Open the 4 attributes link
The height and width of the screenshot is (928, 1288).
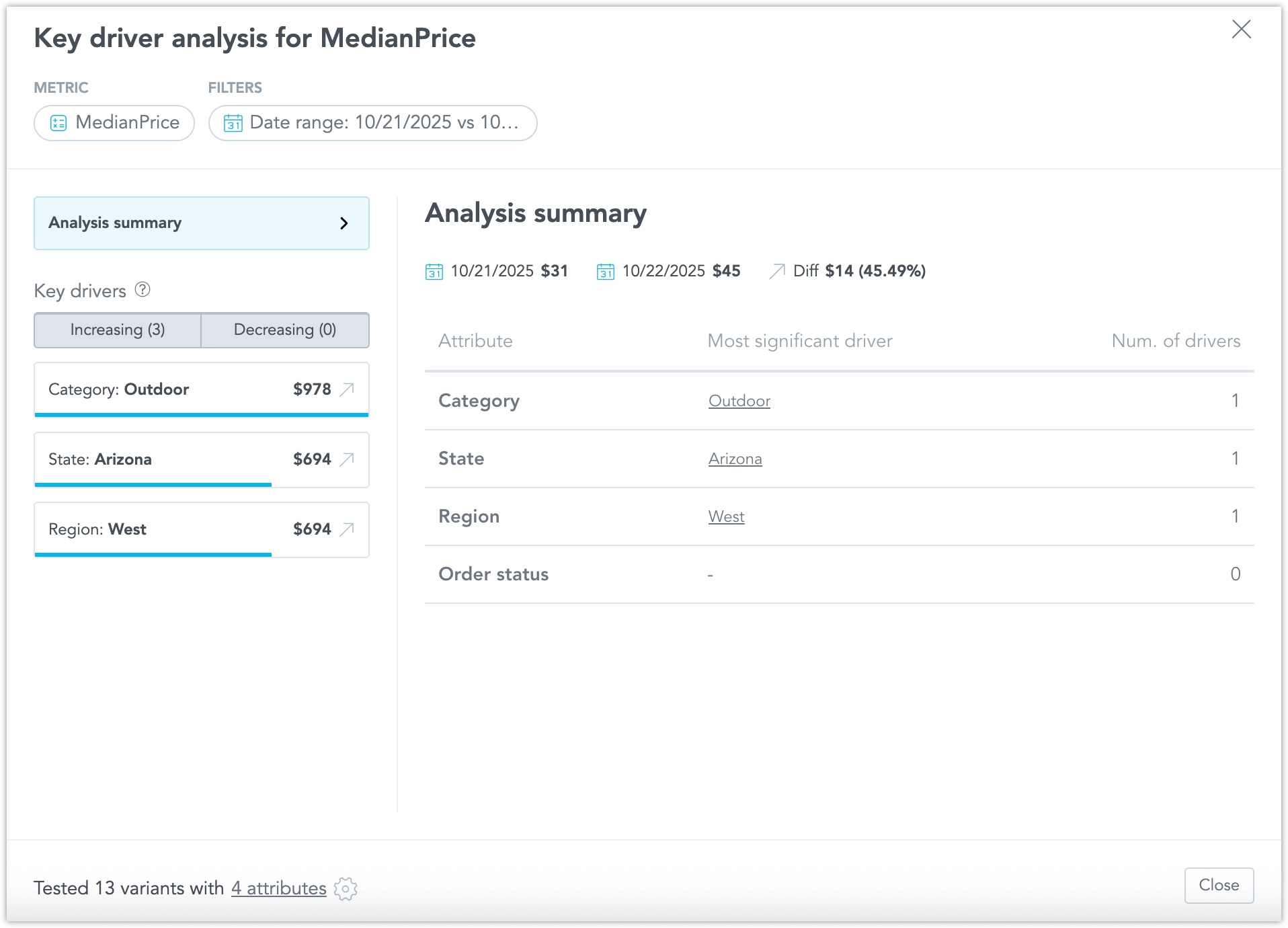(x=278, y=888)
